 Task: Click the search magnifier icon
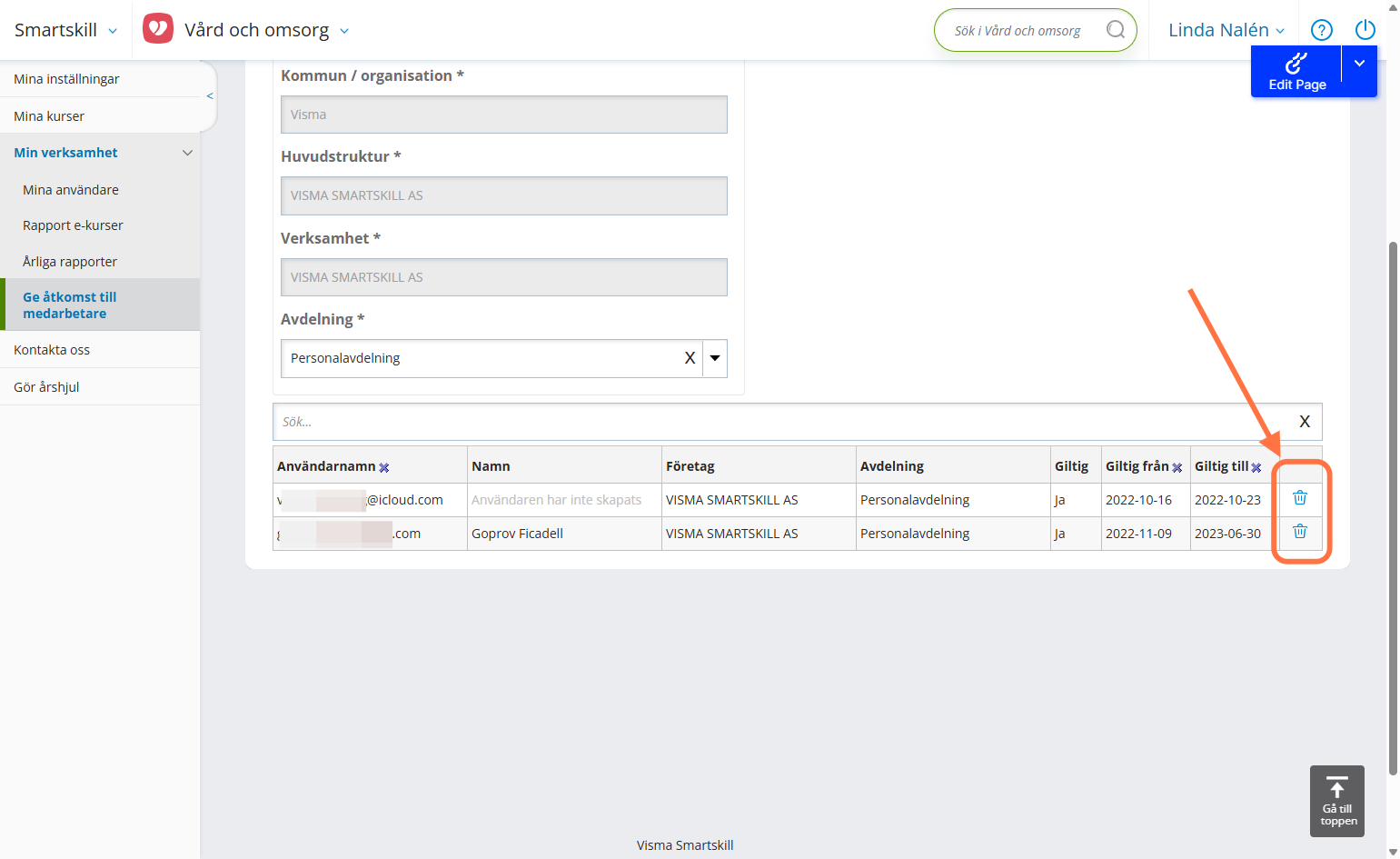1116,30
